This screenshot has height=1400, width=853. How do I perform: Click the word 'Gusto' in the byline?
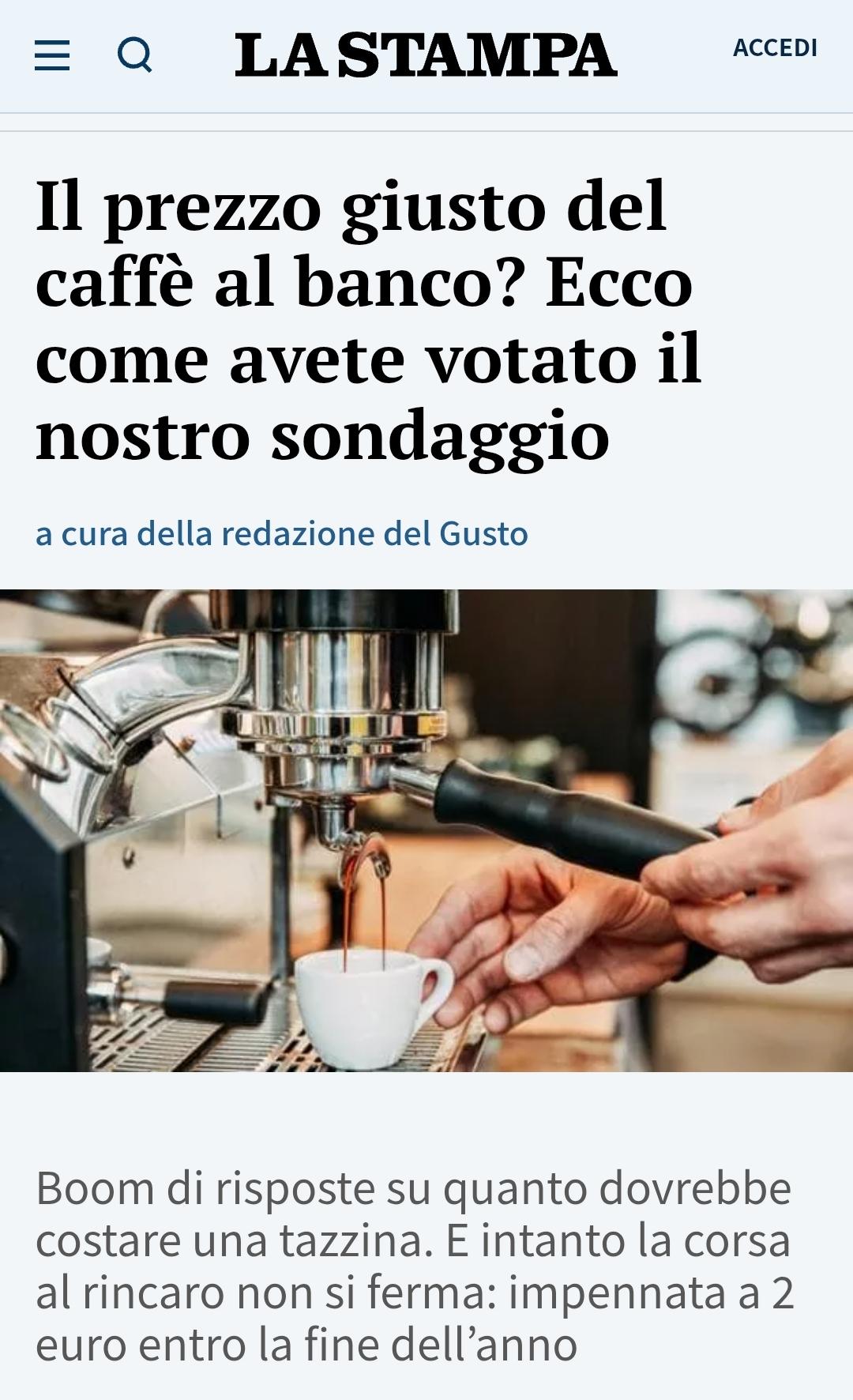[x=483, y=533]
